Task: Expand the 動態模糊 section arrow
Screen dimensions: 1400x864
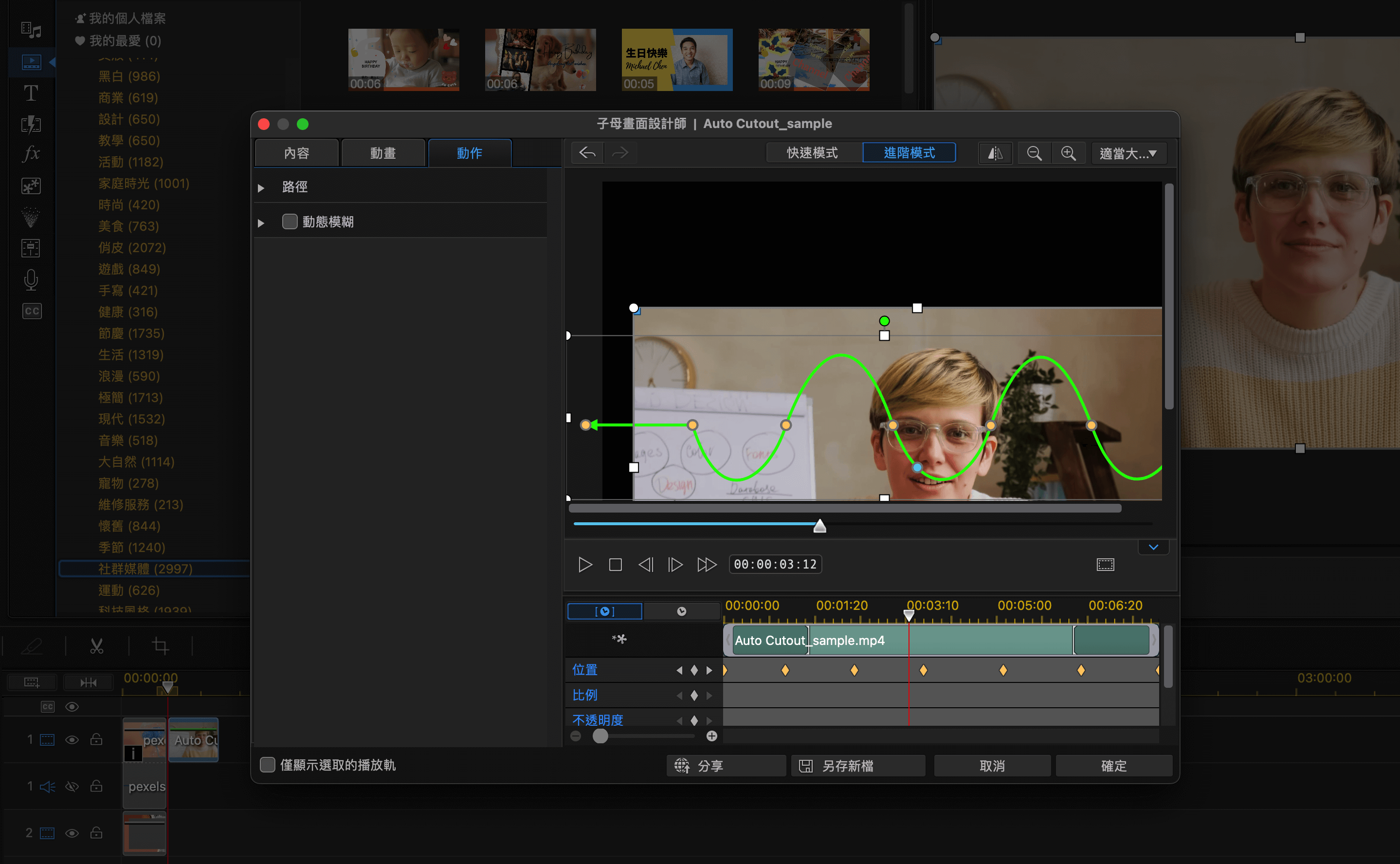Action: click(261, 223)
